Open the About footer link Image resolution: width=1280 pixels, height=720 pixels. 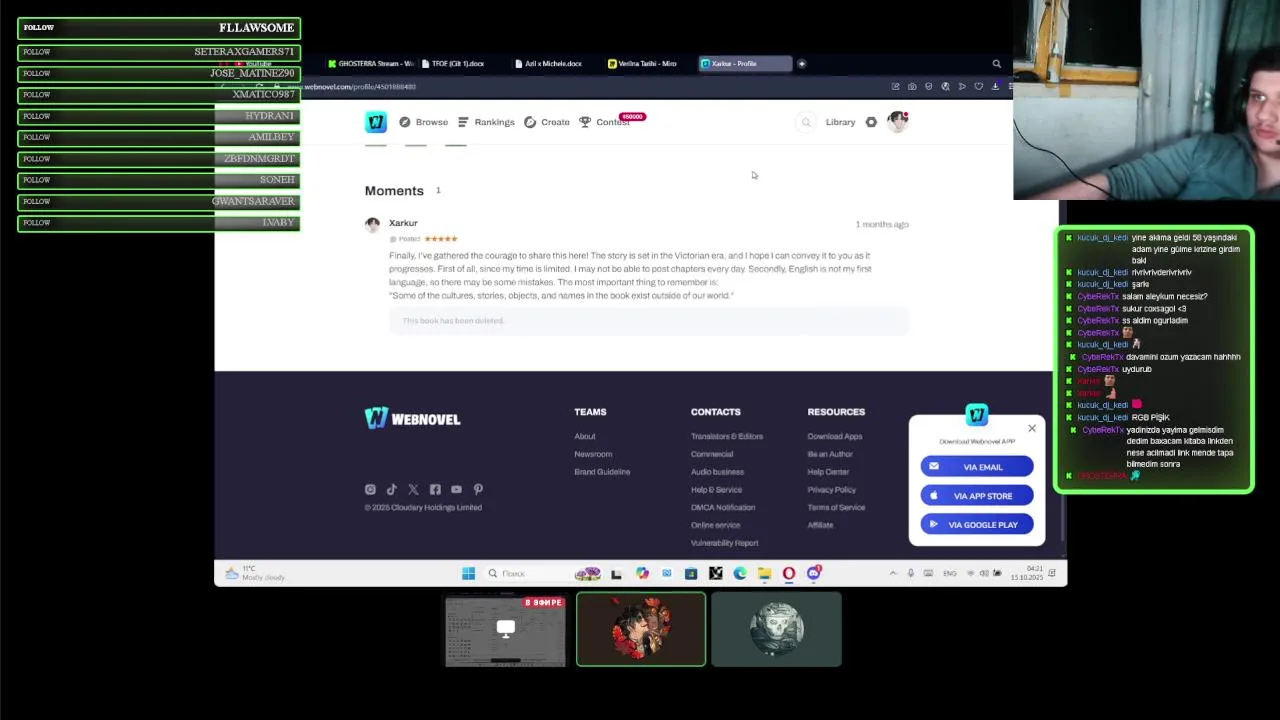coord(585,436)
